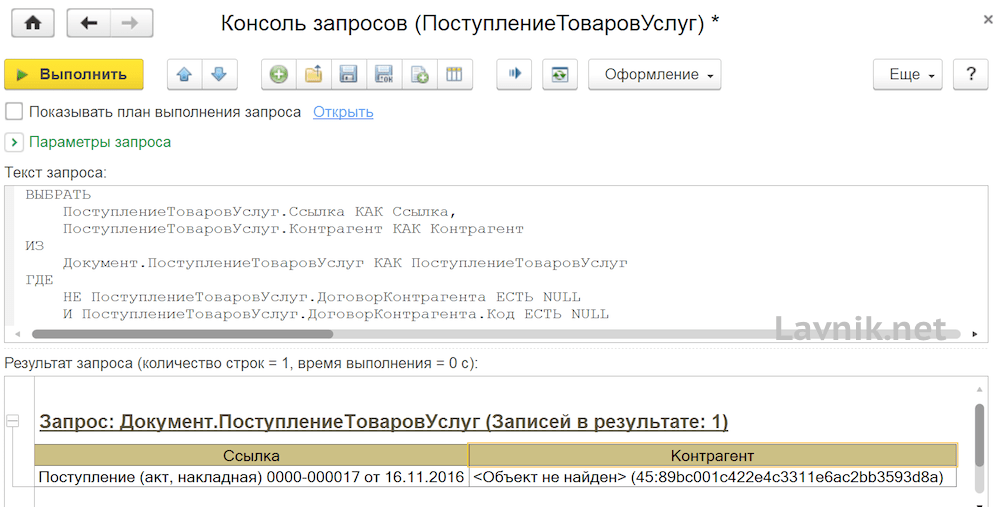Add new query with green plus icon
999x507 pixels.
click(x=279, y=74)
